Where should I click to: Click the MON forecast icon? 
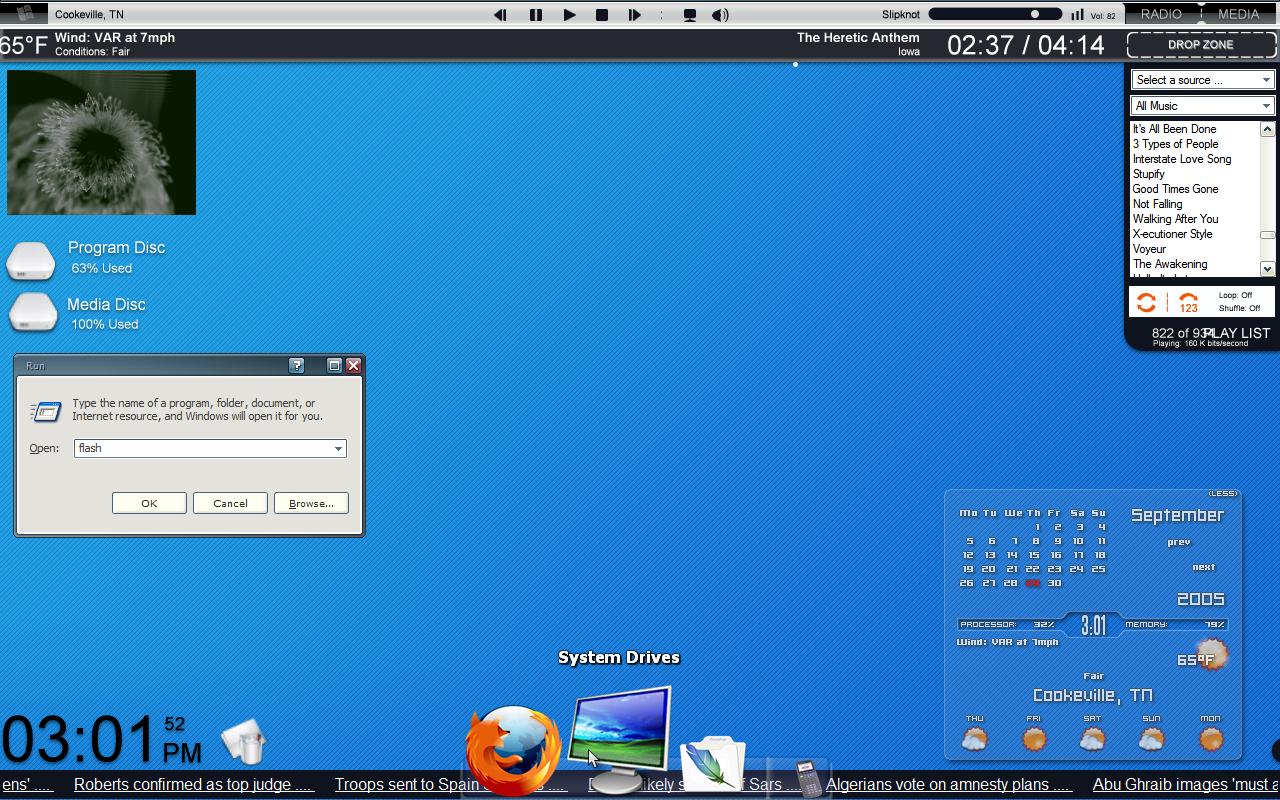[x=1210, y=740]
